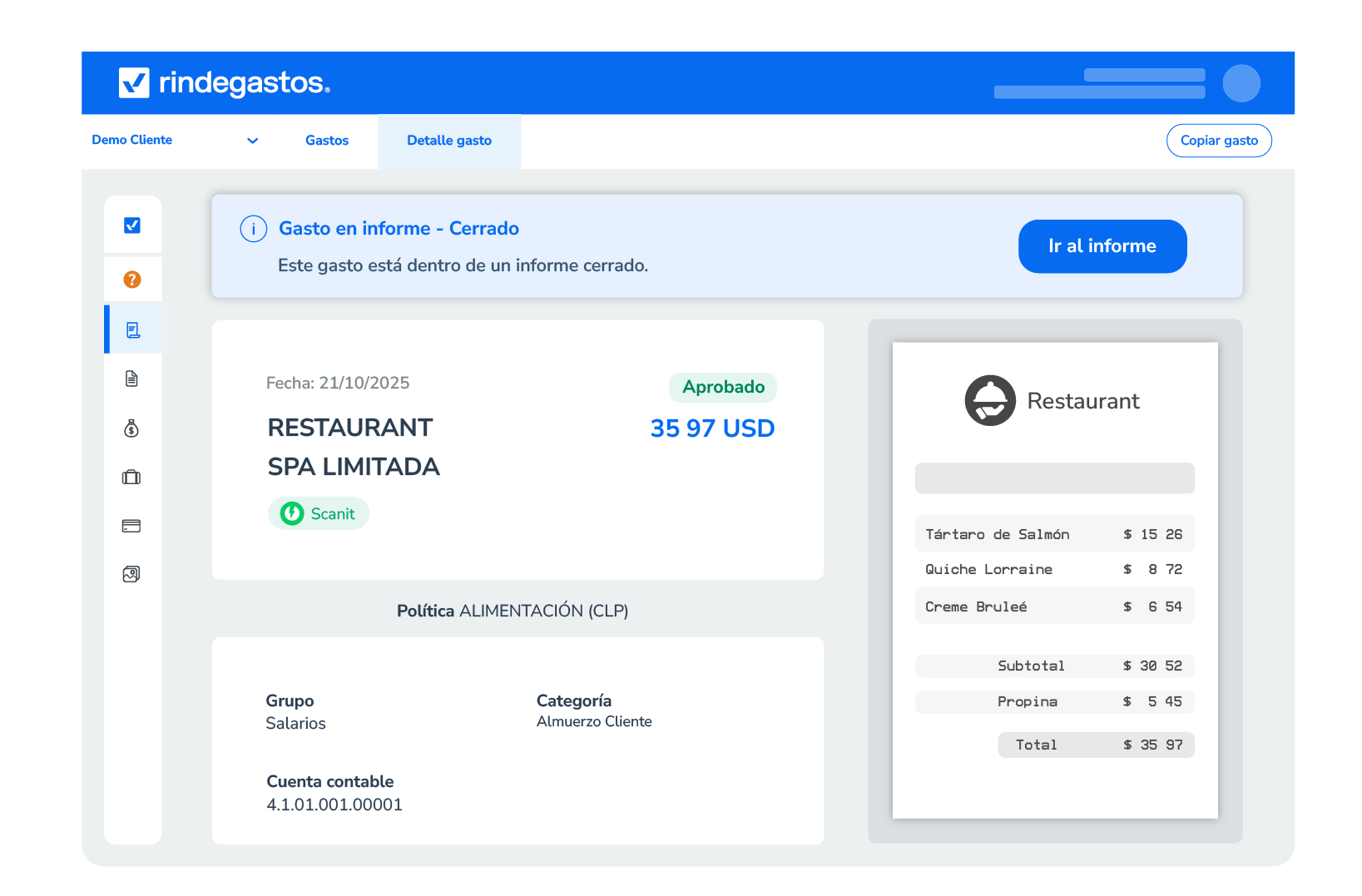1362x896 pixels.
Task: Expand the Demo Cliente dropdown chevron
Action: [253, 141]
